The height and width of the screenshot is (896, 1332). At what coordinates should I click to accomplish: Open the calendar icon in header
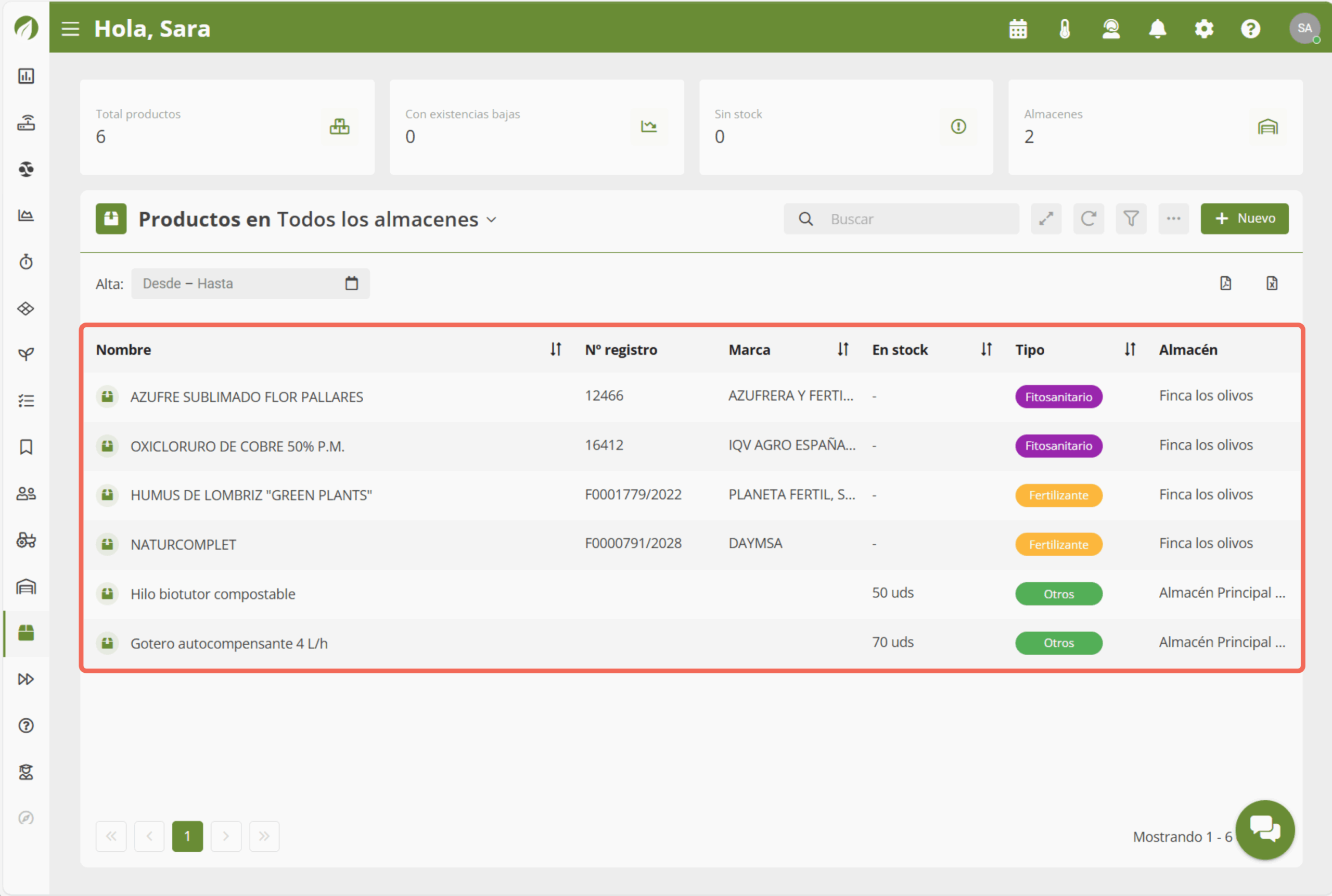pos(1018,29)
